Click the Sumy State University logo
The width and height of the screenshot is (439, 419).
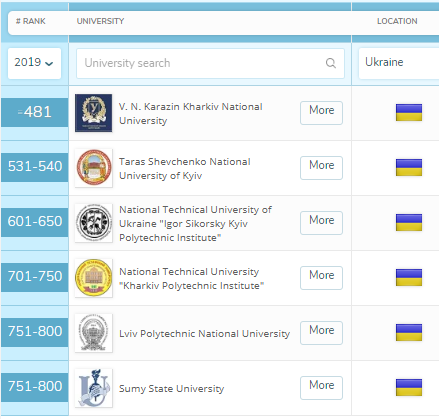point(94,388)
